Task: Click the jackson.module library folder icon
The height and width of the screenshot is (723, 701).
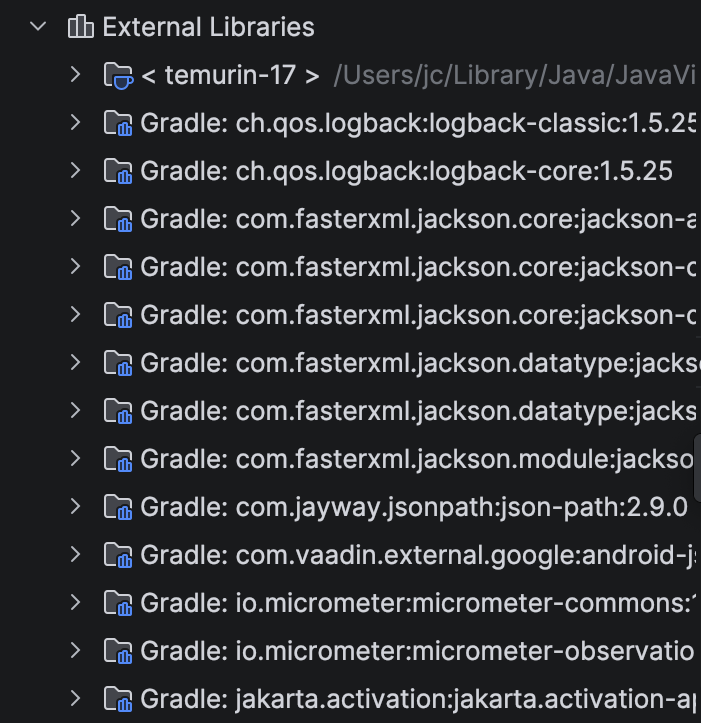Action: pos(118,459)
